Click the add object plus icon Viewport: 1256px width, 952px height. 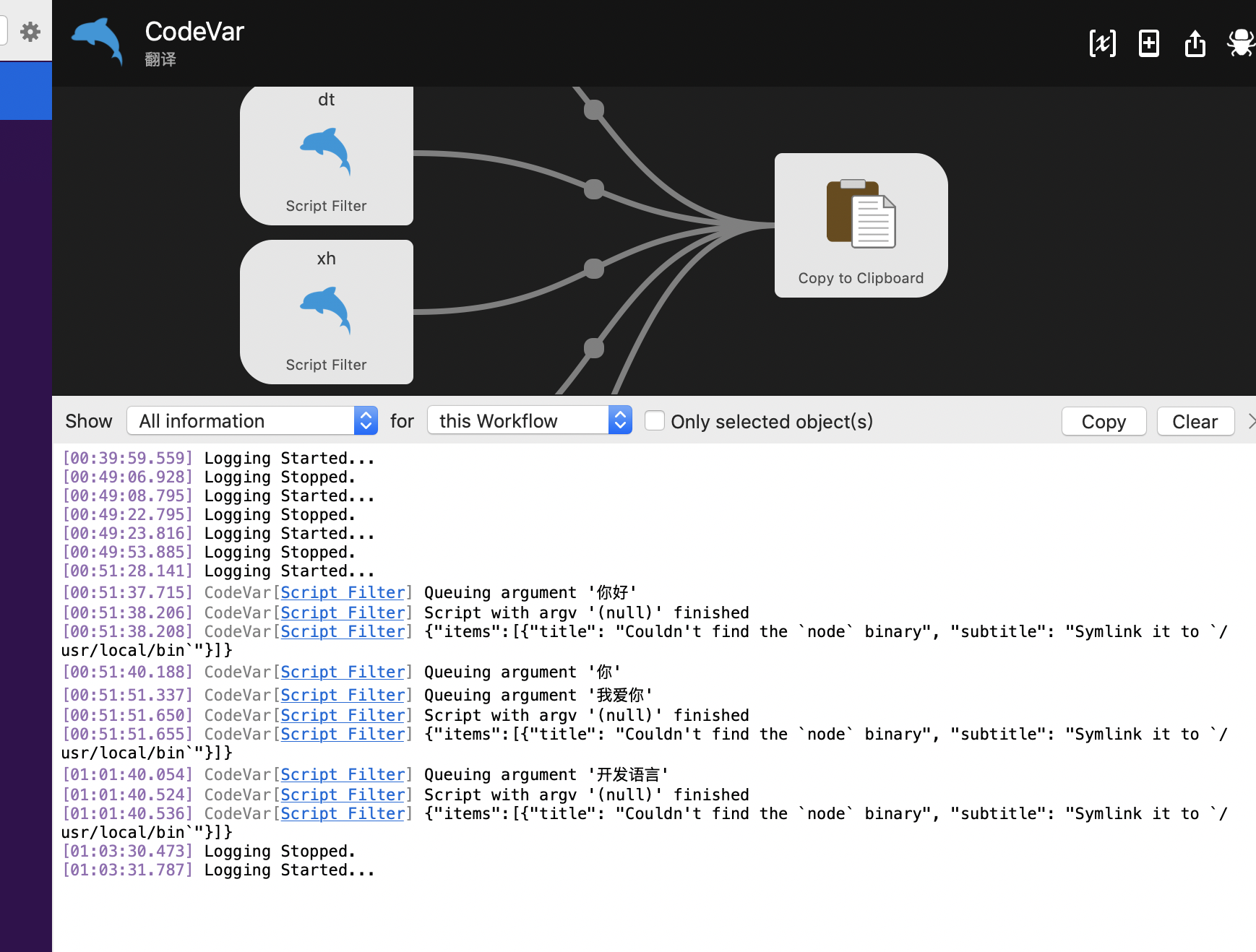point(1148,43)
